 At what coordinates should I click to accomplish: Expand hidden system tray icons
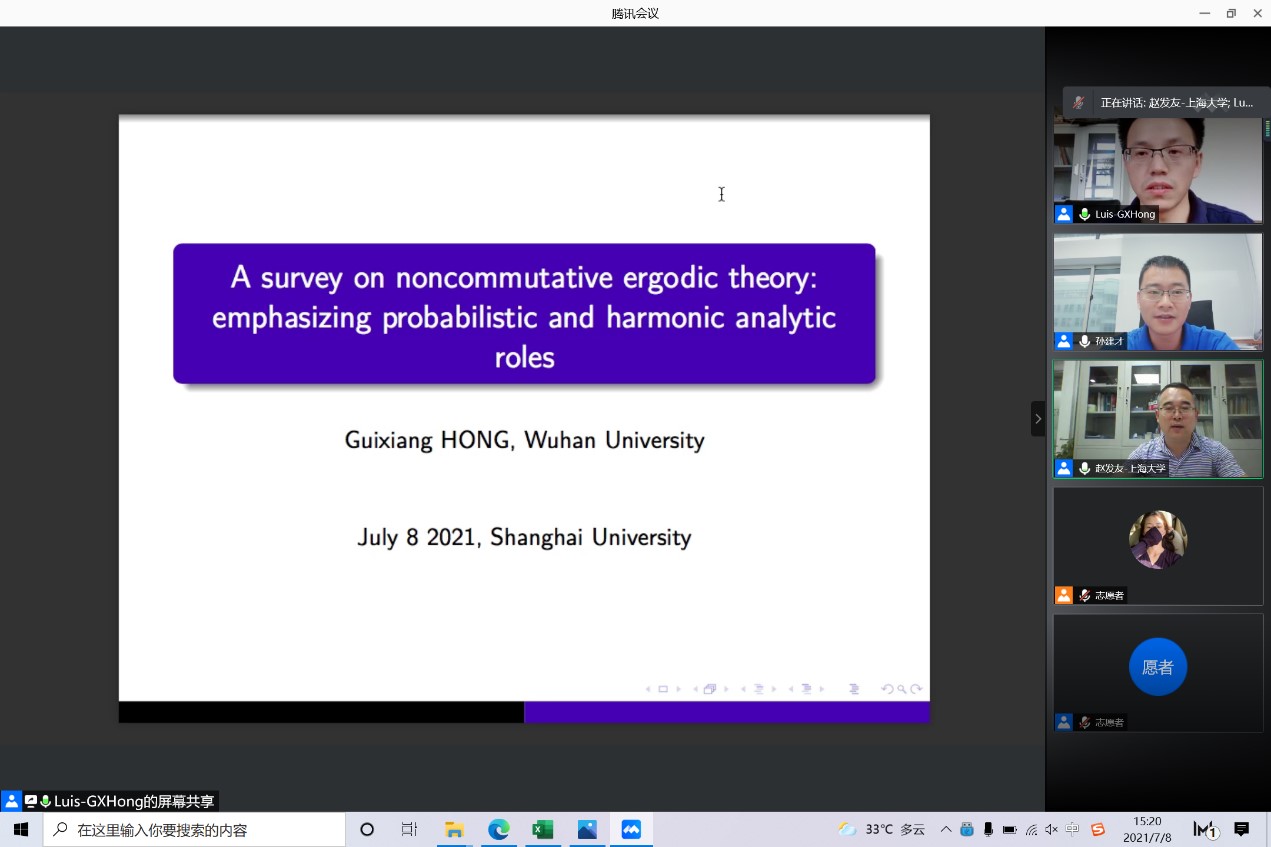coord(946,829)
